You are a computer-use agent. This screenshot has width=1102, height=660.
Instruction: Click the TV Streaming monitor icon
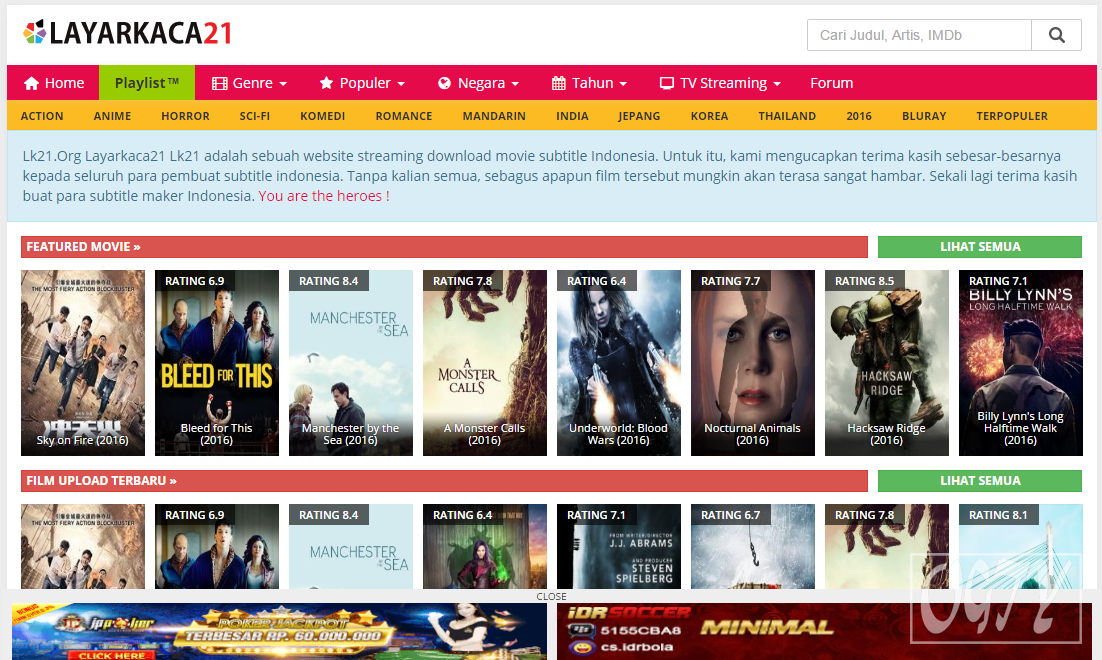[667, 83]
